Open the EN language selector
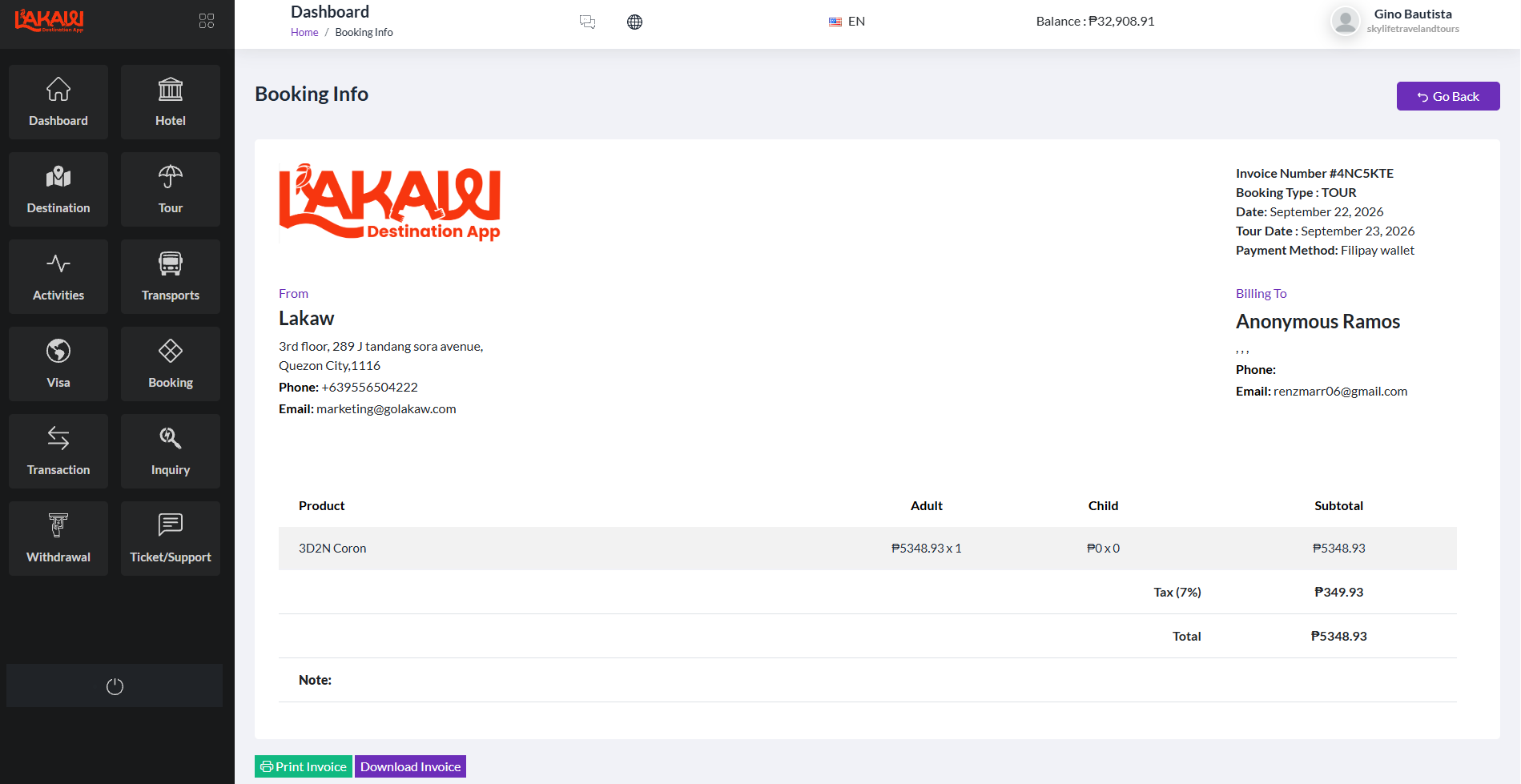The image size is (1521, 784). coord(847,22)
